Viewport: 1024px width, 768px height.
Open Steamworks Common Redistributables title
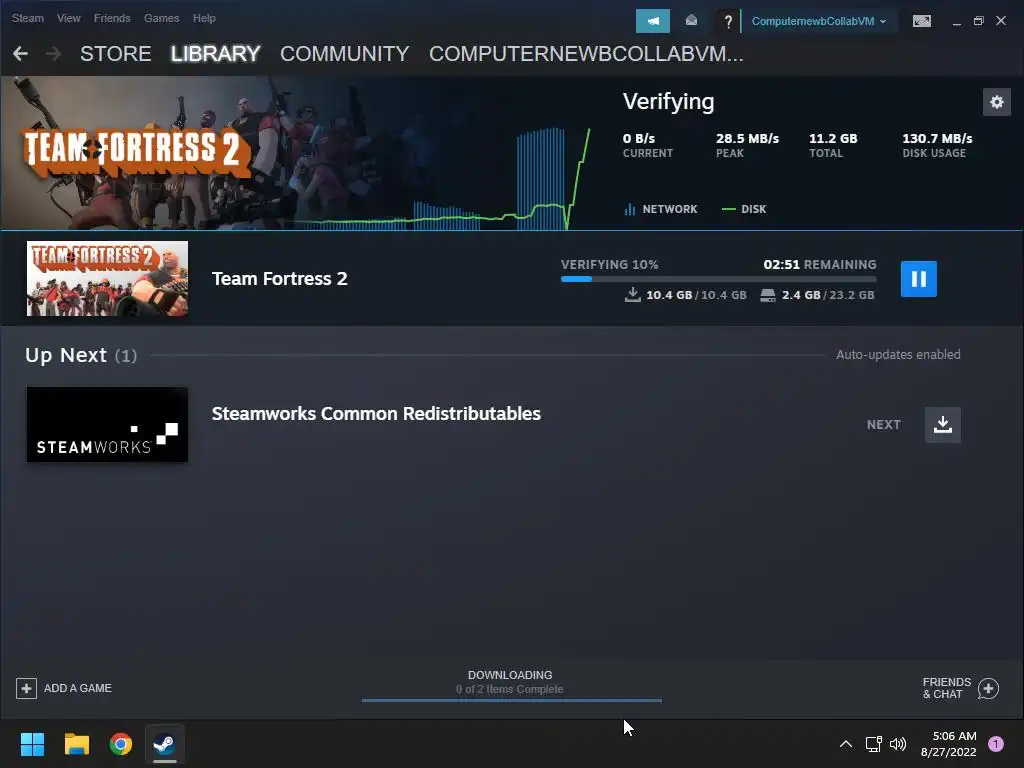click(376, 413)
